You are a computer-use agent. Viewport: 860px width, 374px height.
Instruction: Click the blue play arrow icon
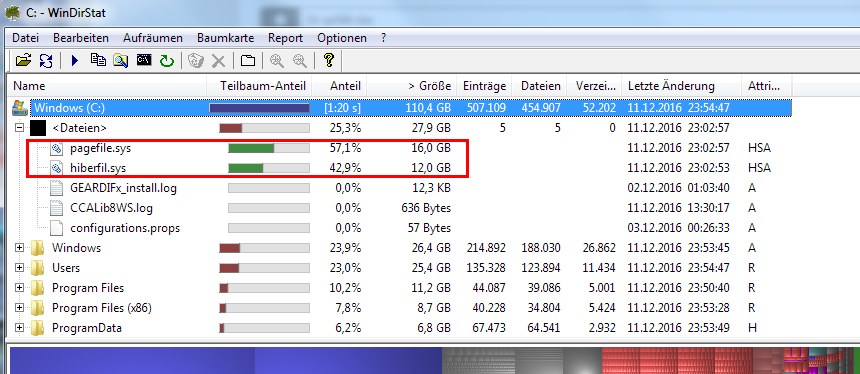pos(75,60)
